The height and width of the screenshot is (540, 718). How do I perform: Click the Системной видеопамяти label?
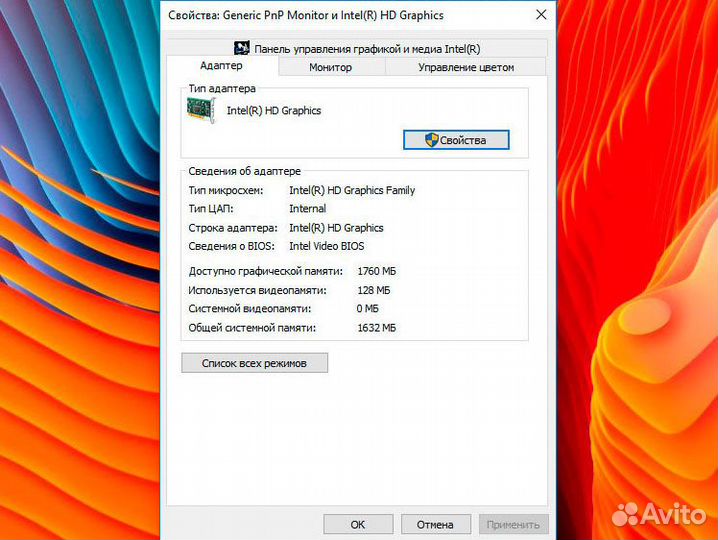coord(250,309)
